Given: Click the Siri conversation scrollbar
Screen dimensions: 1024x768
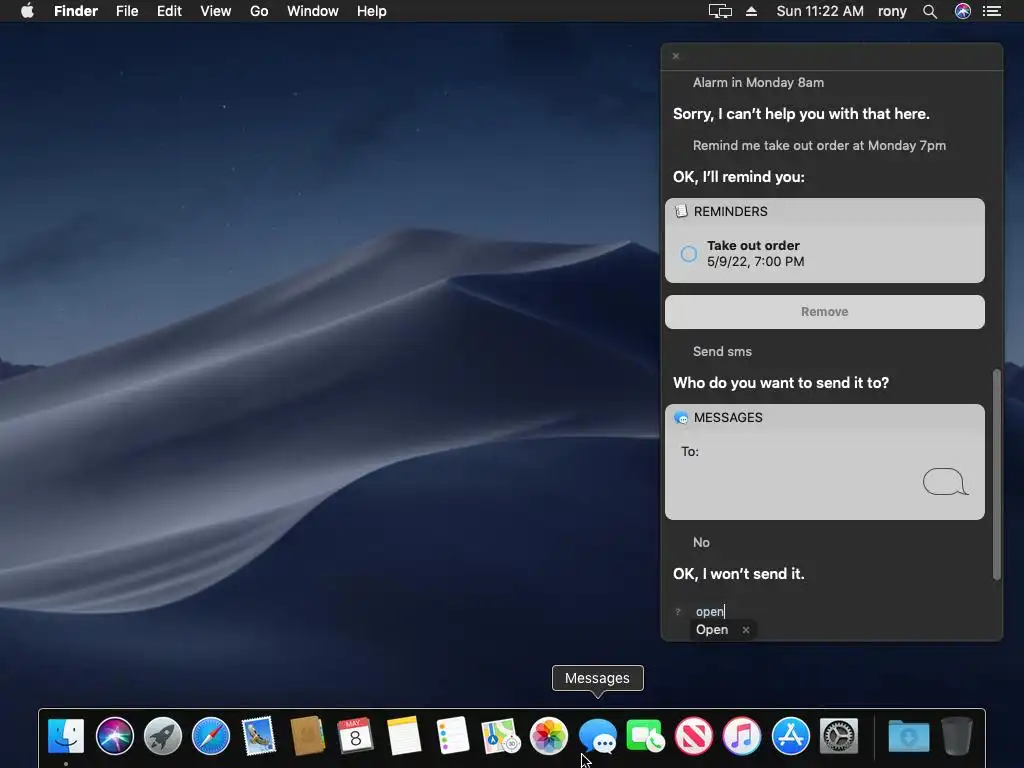Looking at the screenshot, I should click(x=997, y=474).
